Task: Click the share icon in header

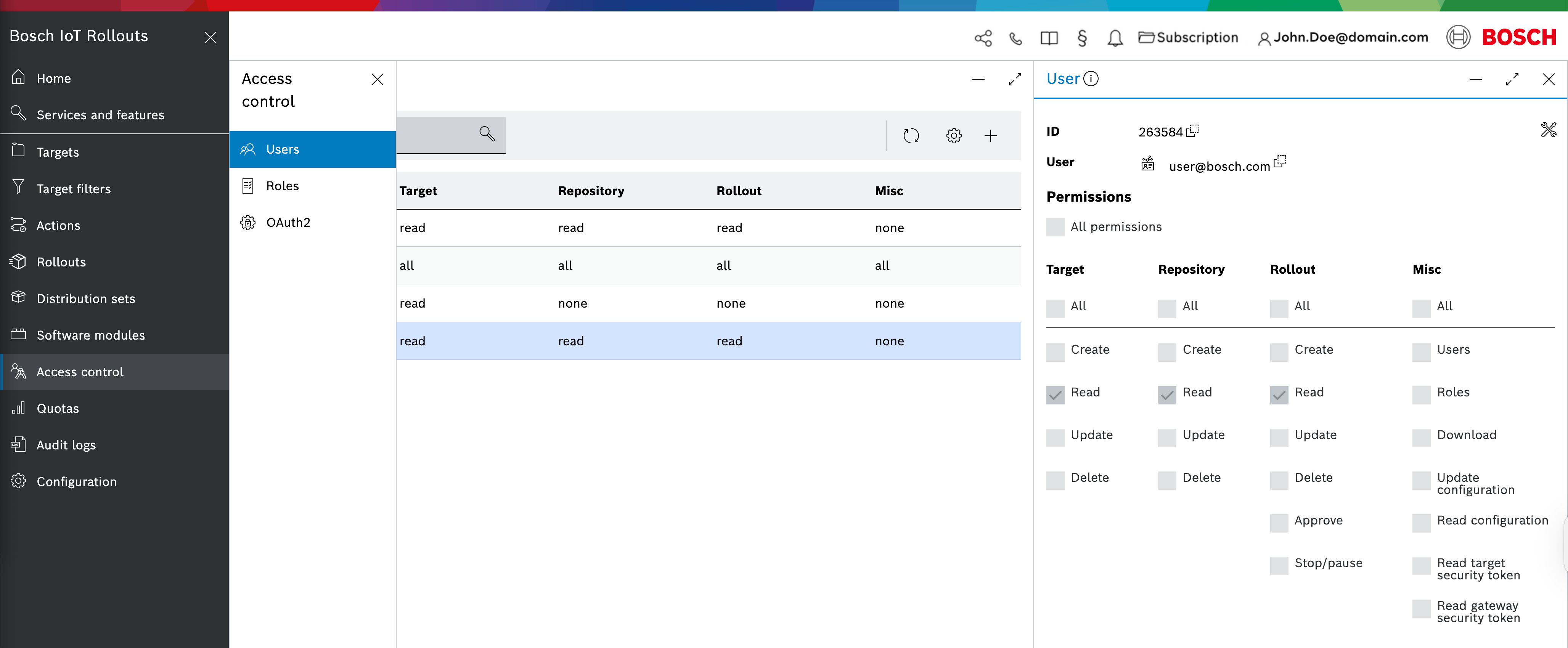Action: [982, 38]
